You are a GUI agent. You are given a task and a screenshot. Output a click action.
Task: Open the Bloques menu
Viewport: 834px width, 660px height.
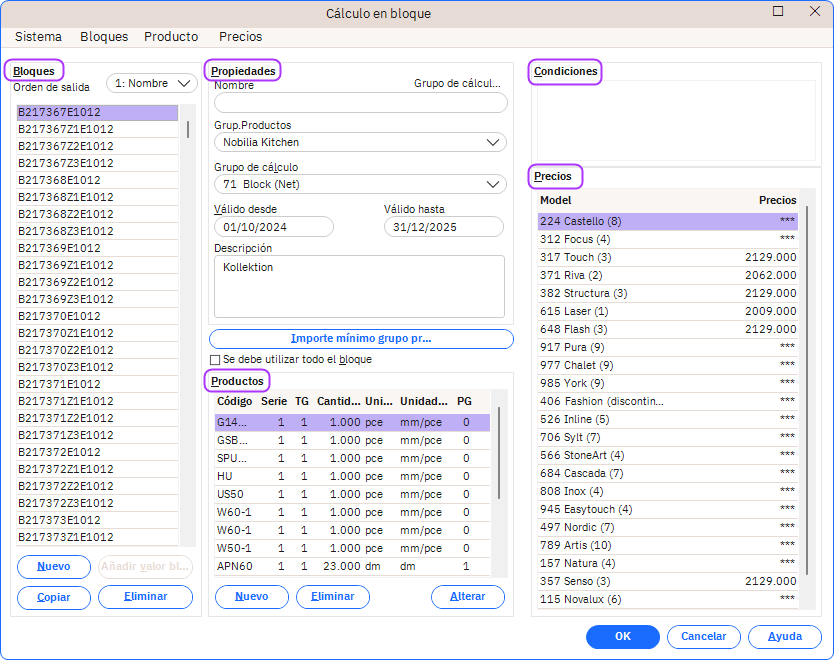(104, 36)
